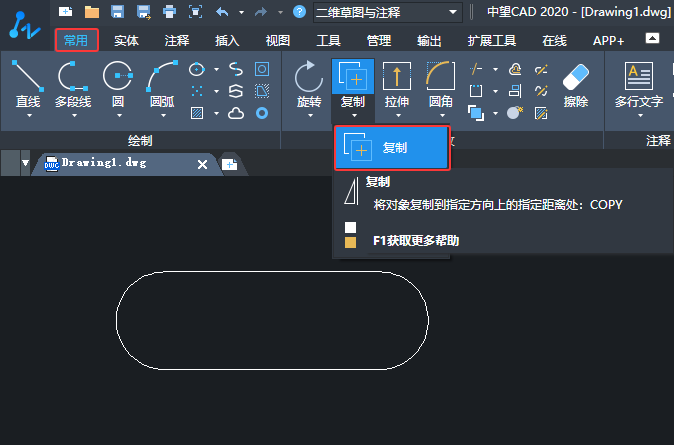This screenshot has width=674, height=445.
Task: Select 复制 in the dropdown menu
Action: tap(392, 148)
